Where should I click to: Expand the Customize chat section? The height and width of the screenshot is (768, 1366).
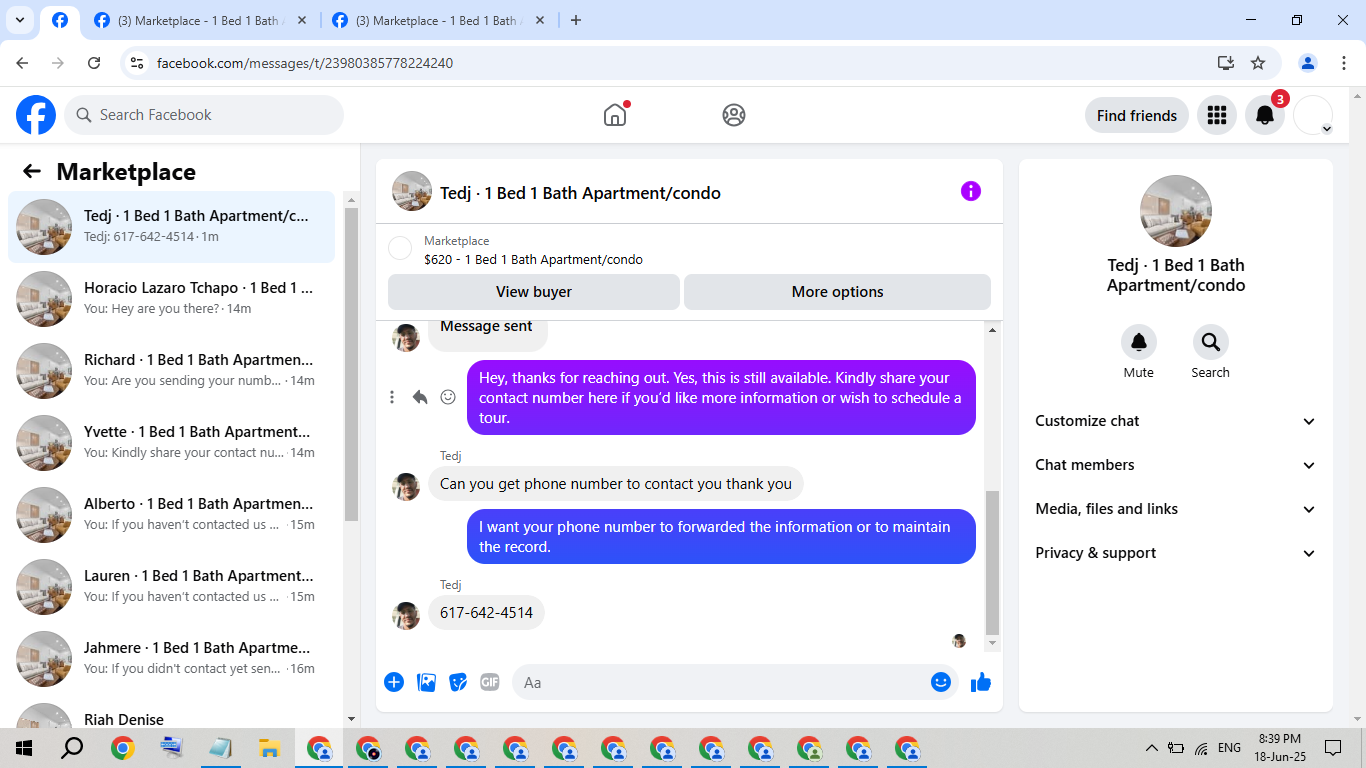pyautogui.click(x=1176, y=421)
